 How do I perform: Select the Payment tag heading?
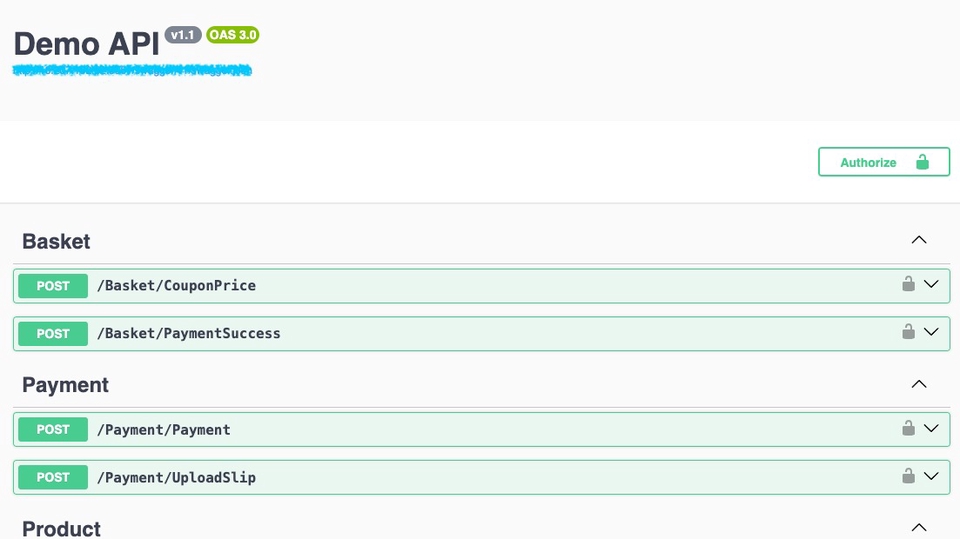point(65,386)
